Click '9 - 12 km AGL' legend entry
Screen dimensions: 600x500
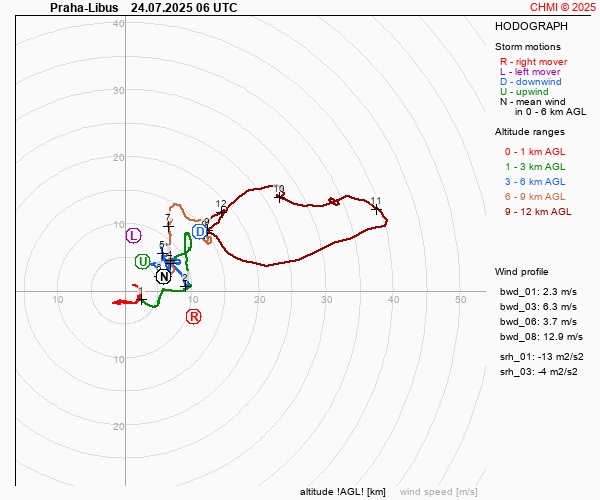538,212
